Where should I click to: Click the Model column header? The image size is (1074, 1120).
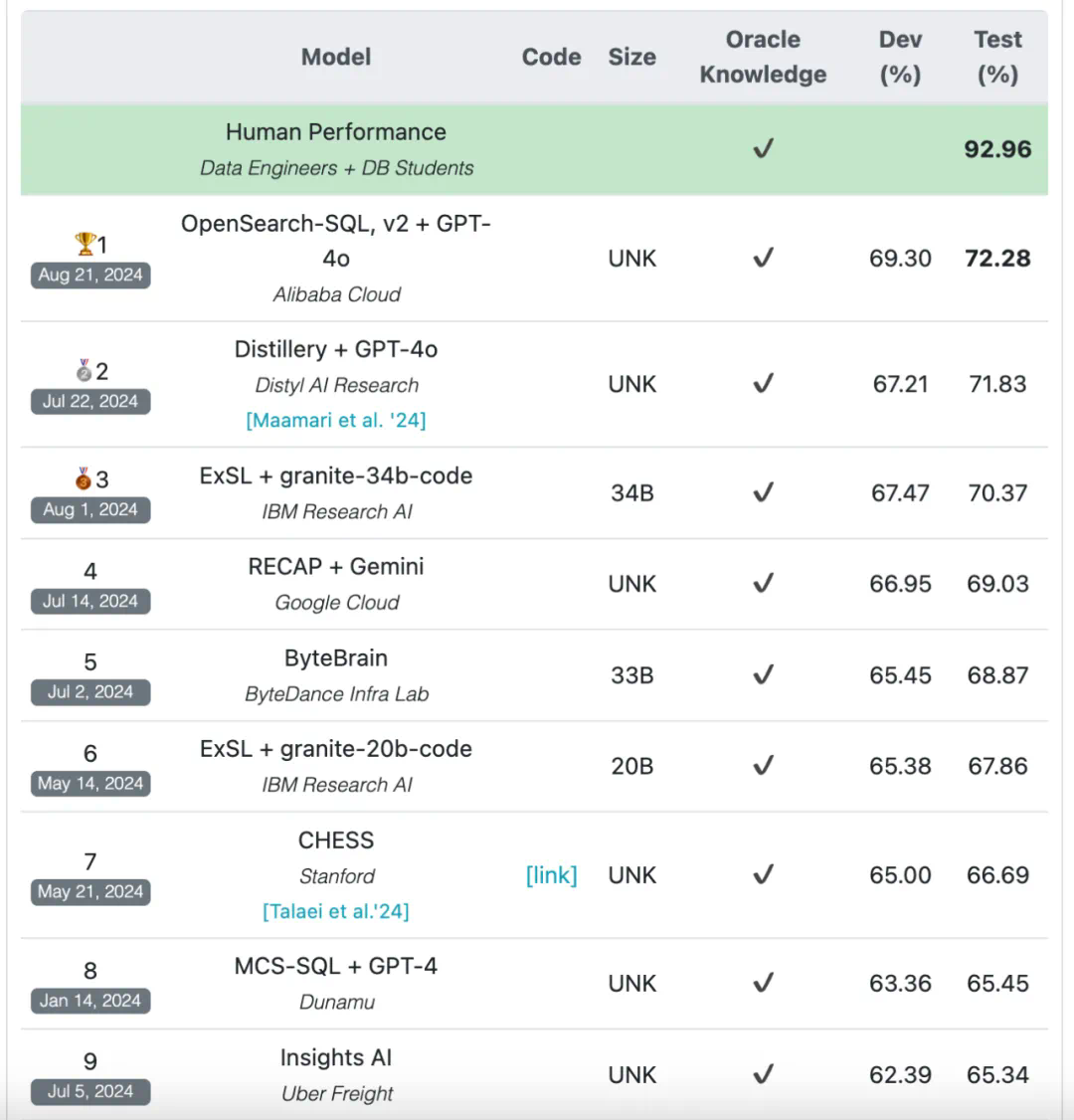point(336,57)
